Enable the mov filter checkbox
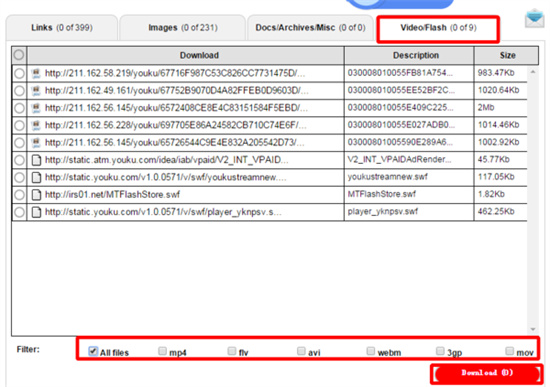This screenshot has width=550, height=387. 509,351
